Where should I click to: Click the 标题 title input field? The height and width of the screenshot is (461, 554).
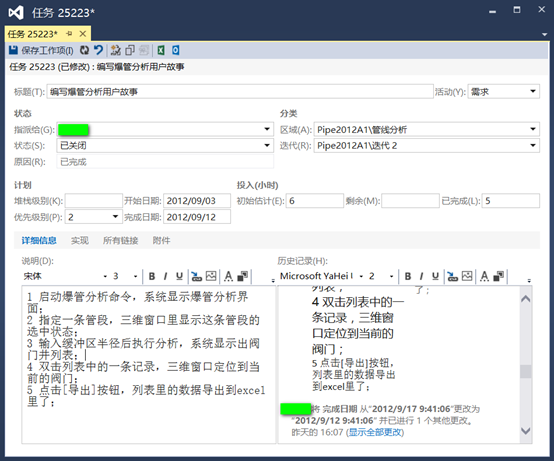click(240, 92)
